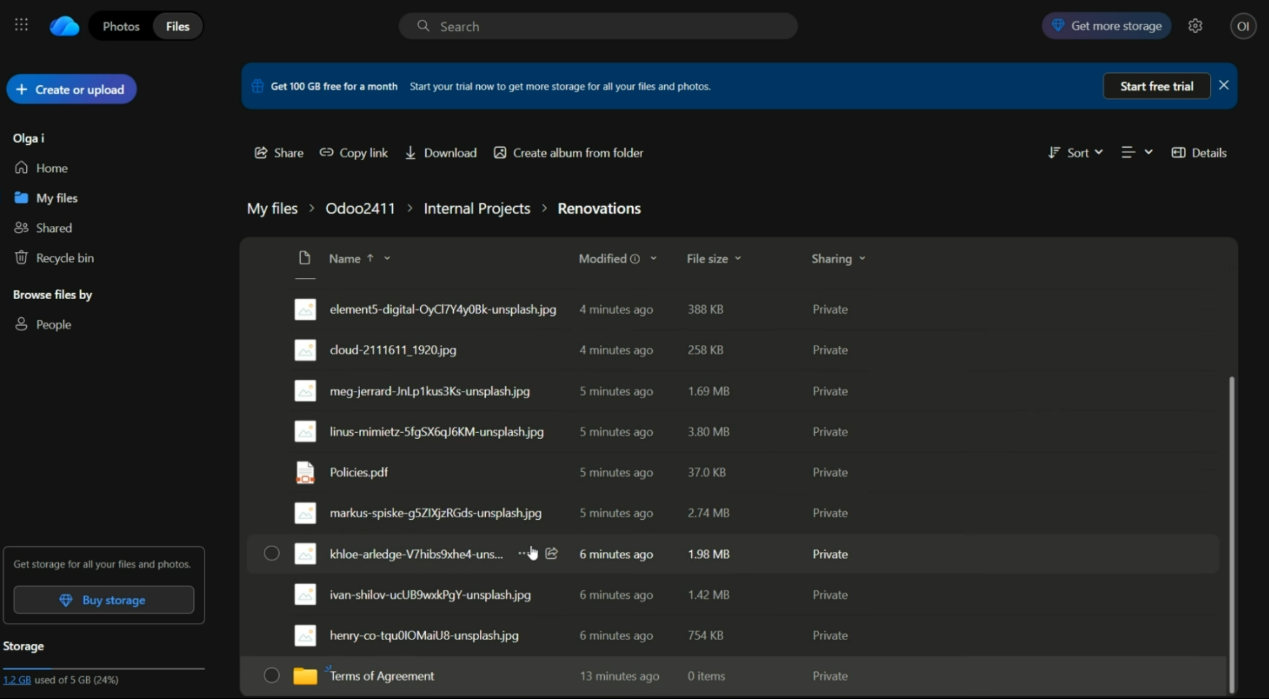Switch to the Photos tab

(121, 26)
